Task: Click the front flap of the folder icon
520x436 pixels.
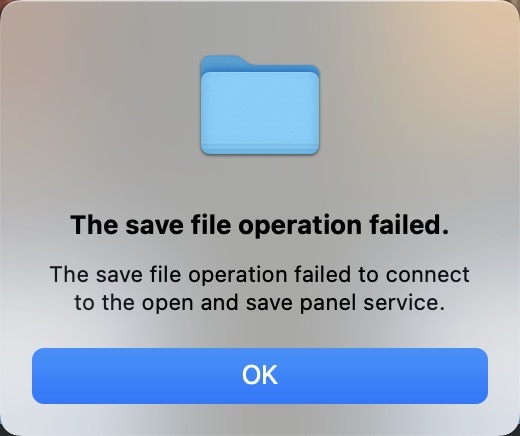Action: click(x=260, y=108)
